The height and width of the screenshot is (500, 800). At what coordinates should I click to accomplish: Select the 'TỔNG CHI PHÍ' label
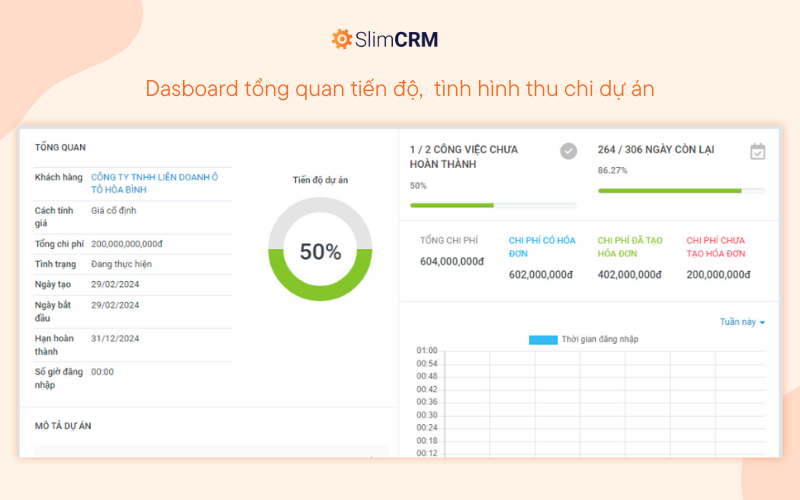[449, 240]
